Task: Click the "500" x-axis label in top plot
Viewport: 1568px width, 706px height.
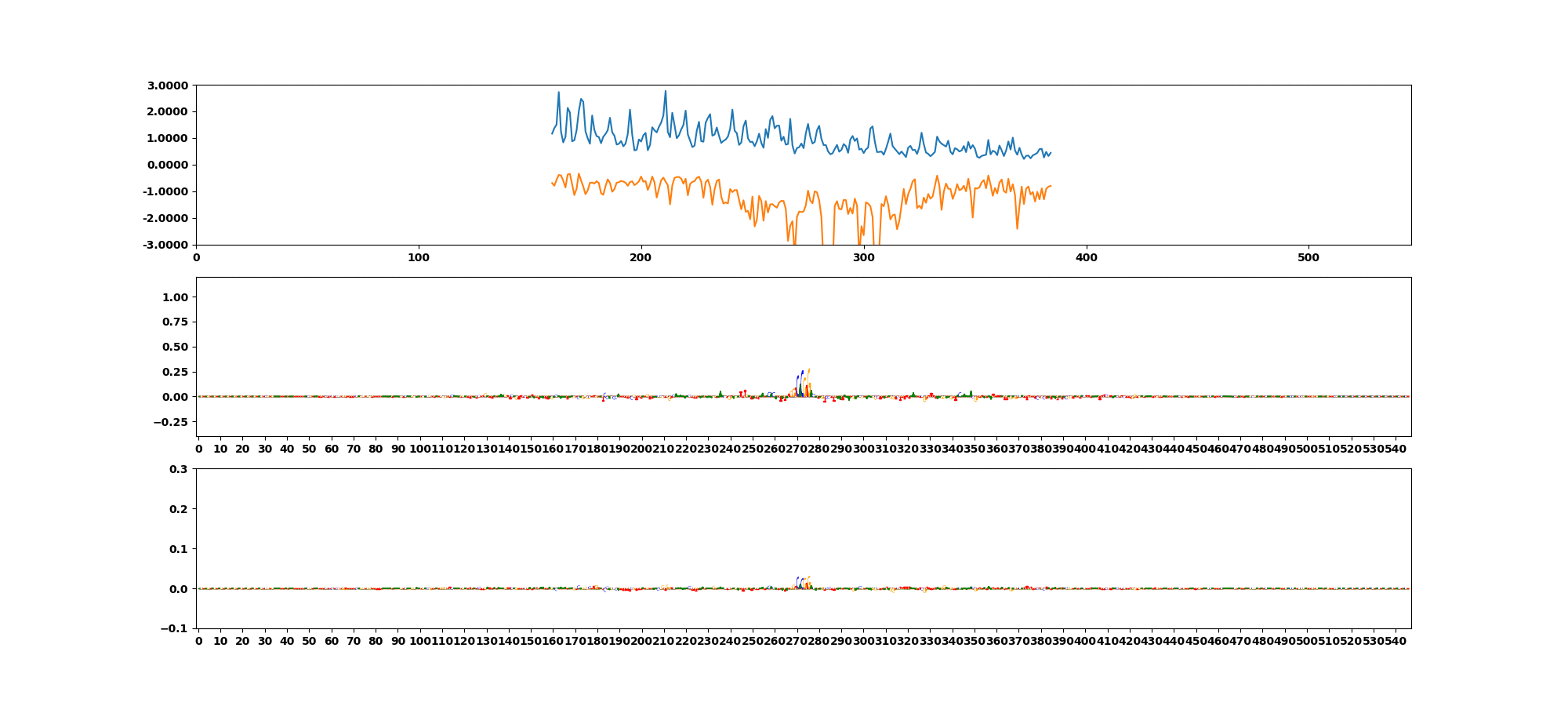Action: (x=1308, y=257)
